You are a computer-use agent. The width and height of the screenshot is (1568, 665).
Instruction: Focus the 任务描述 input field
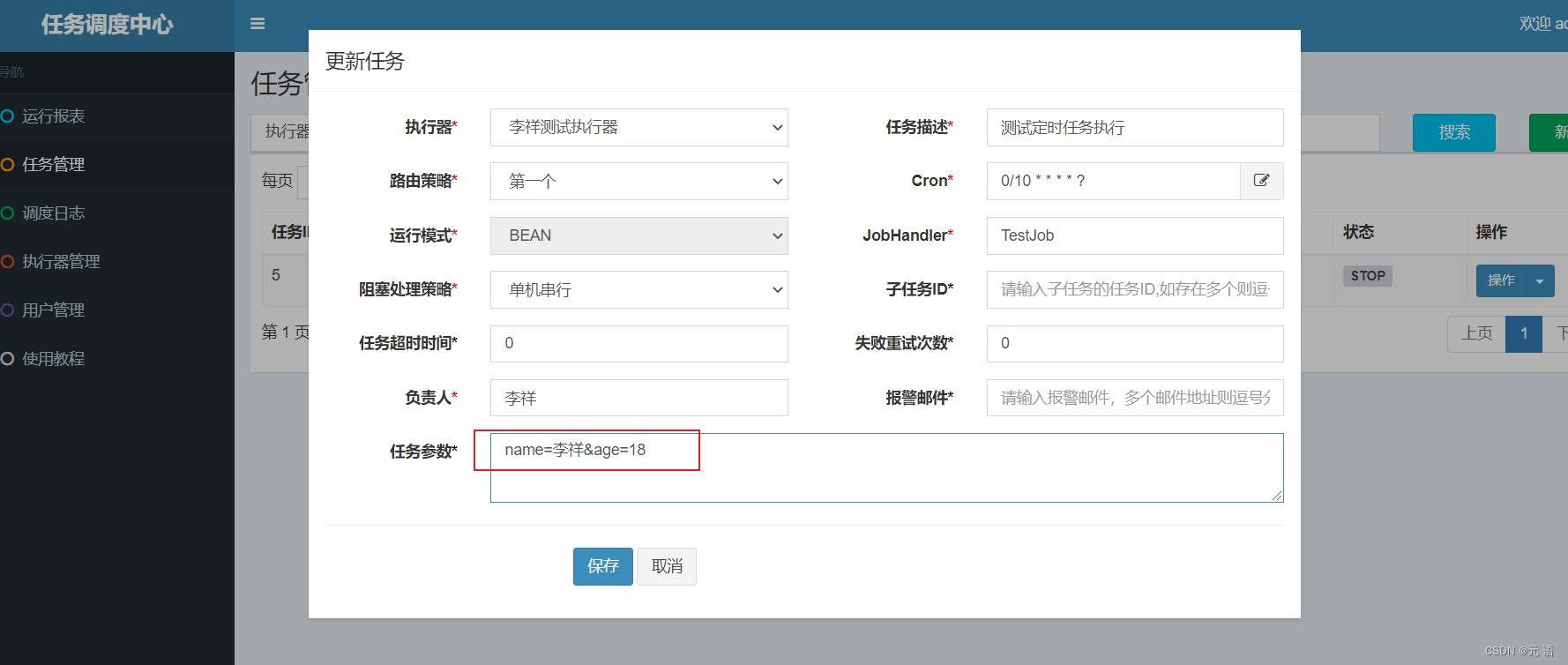coord(1135,128)
